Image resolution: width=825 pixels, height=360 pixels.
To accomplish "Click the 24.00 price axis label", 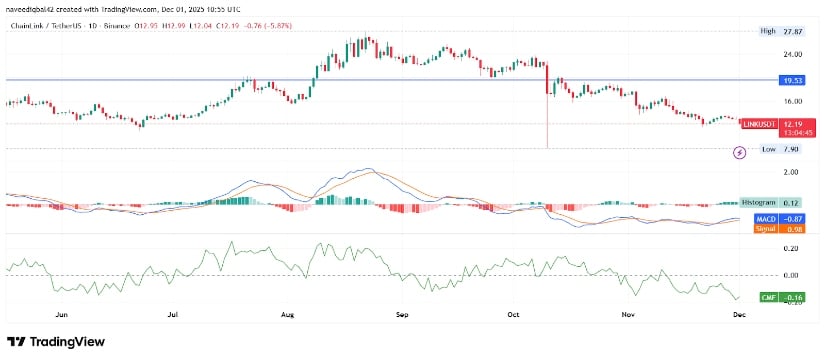I will (x=792, y=54).
